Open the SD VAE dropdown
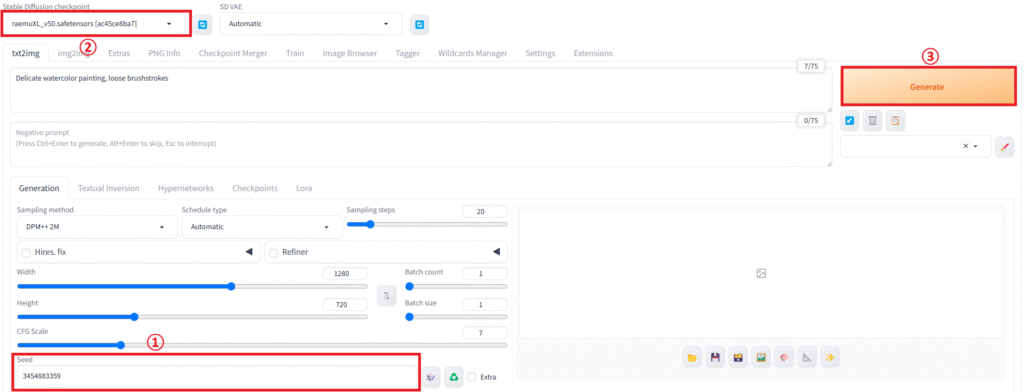This screenshot has height=392, width=1024. 311,24
